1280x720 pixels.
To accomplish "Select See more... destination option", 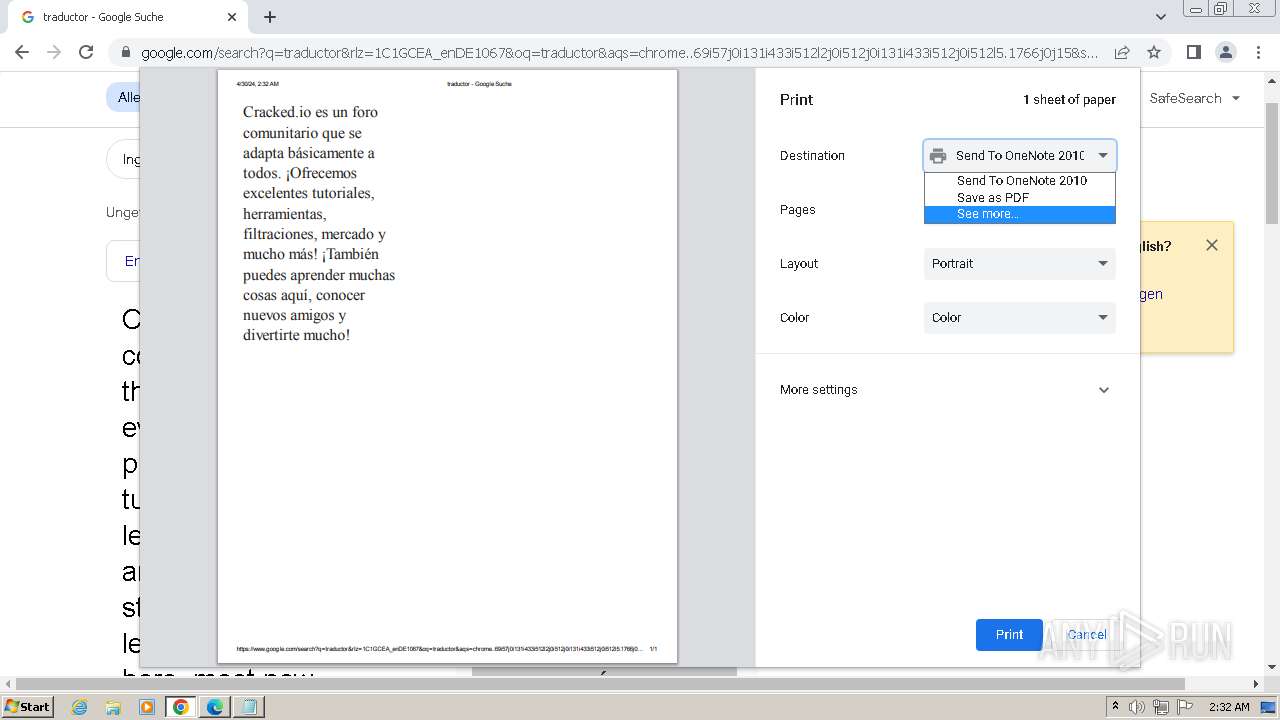I will tap(1020, 214).
